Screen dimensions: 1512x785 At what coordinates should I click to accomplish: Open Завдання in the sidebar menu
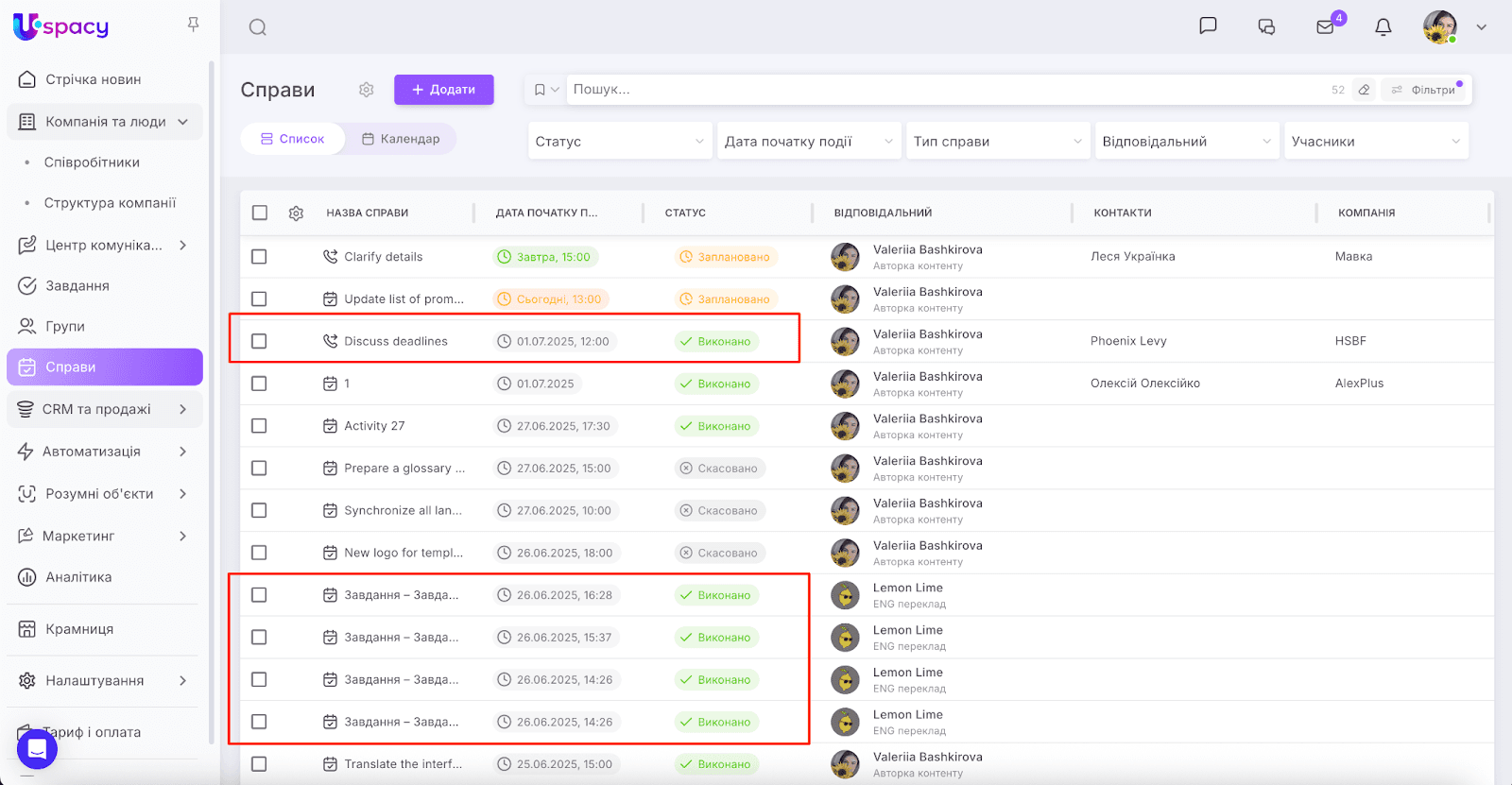(x=77, y=285)
